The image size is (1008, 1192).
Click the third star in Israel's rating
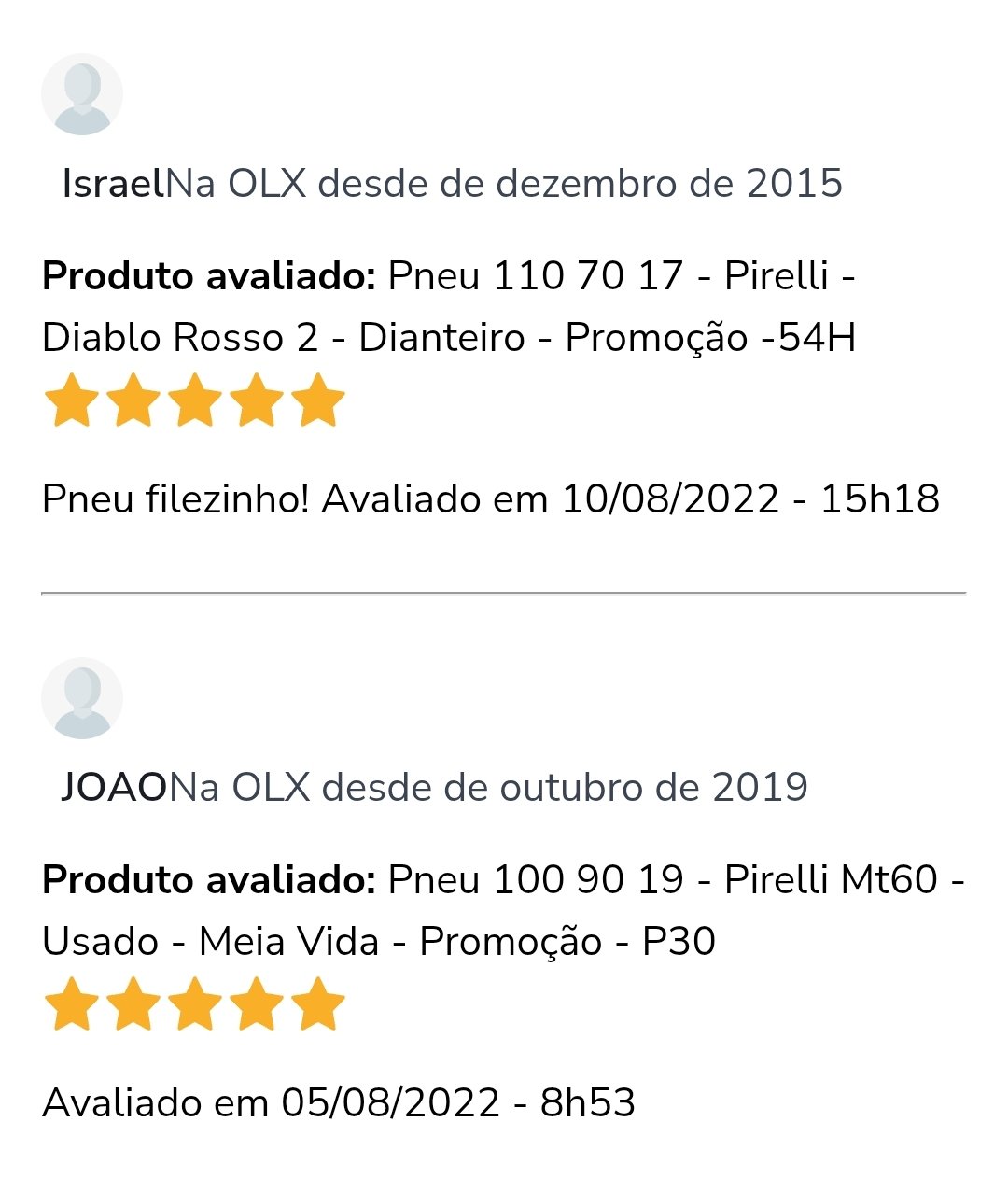coord(195,400)
